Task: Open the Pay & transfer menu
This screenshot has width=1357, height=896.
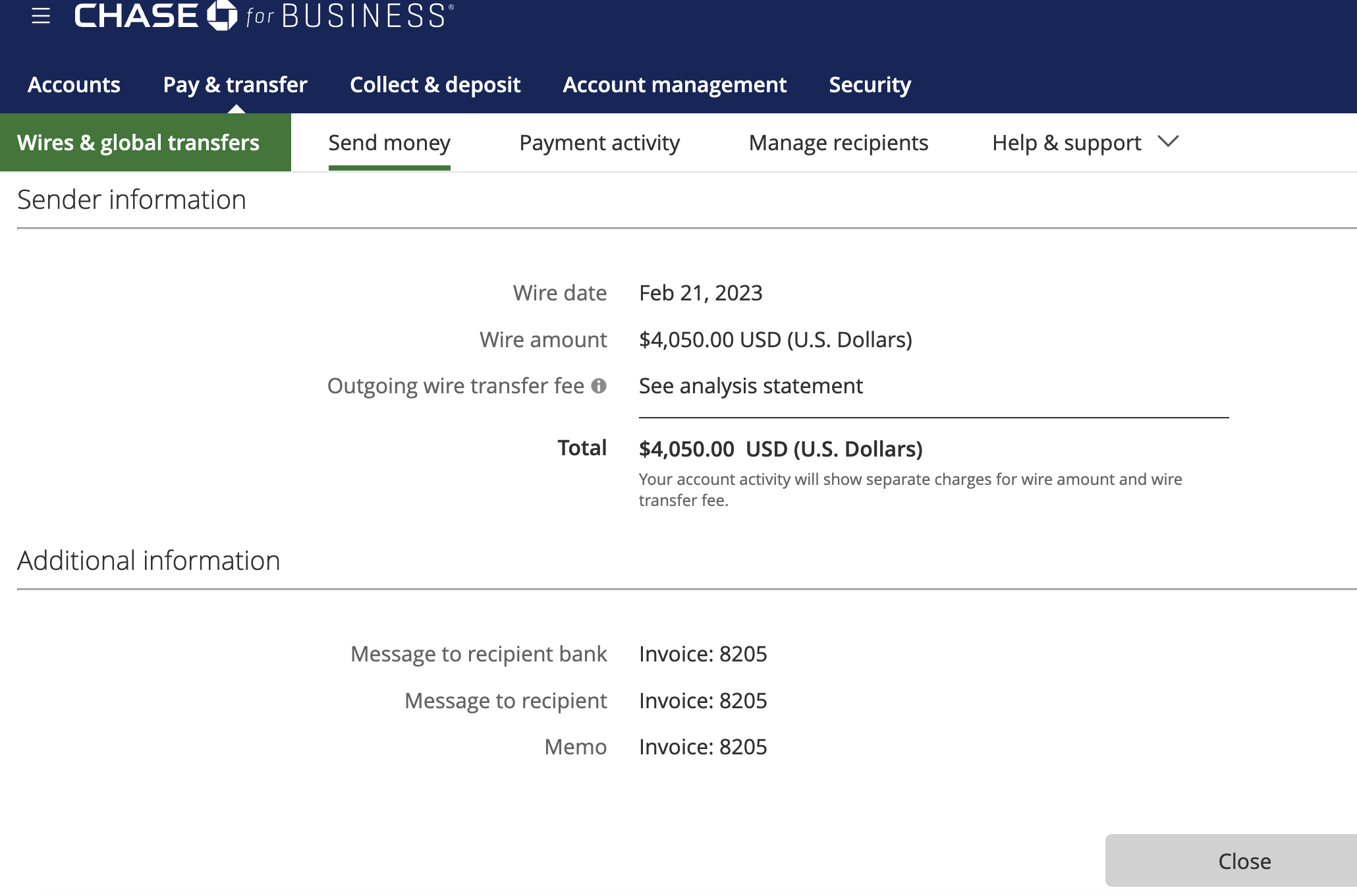Action: (x=235, y=84)
